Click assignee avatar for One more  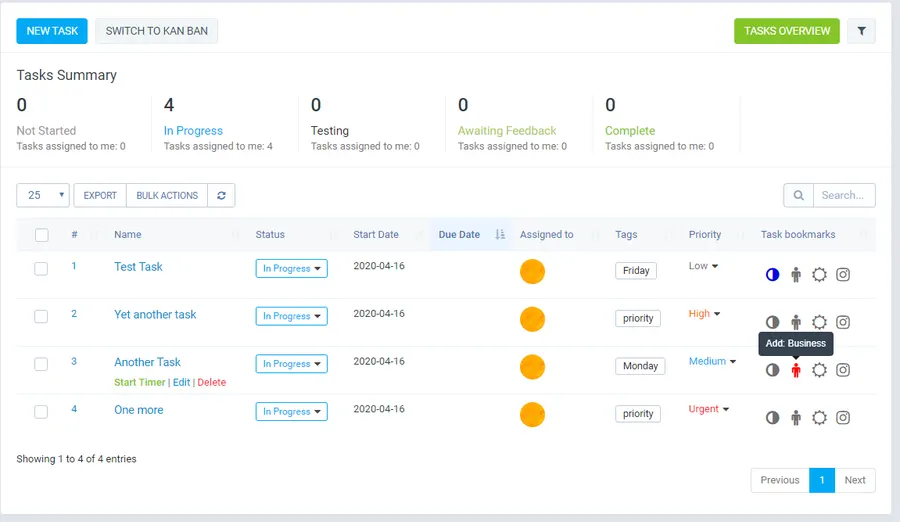coord(532,415)
